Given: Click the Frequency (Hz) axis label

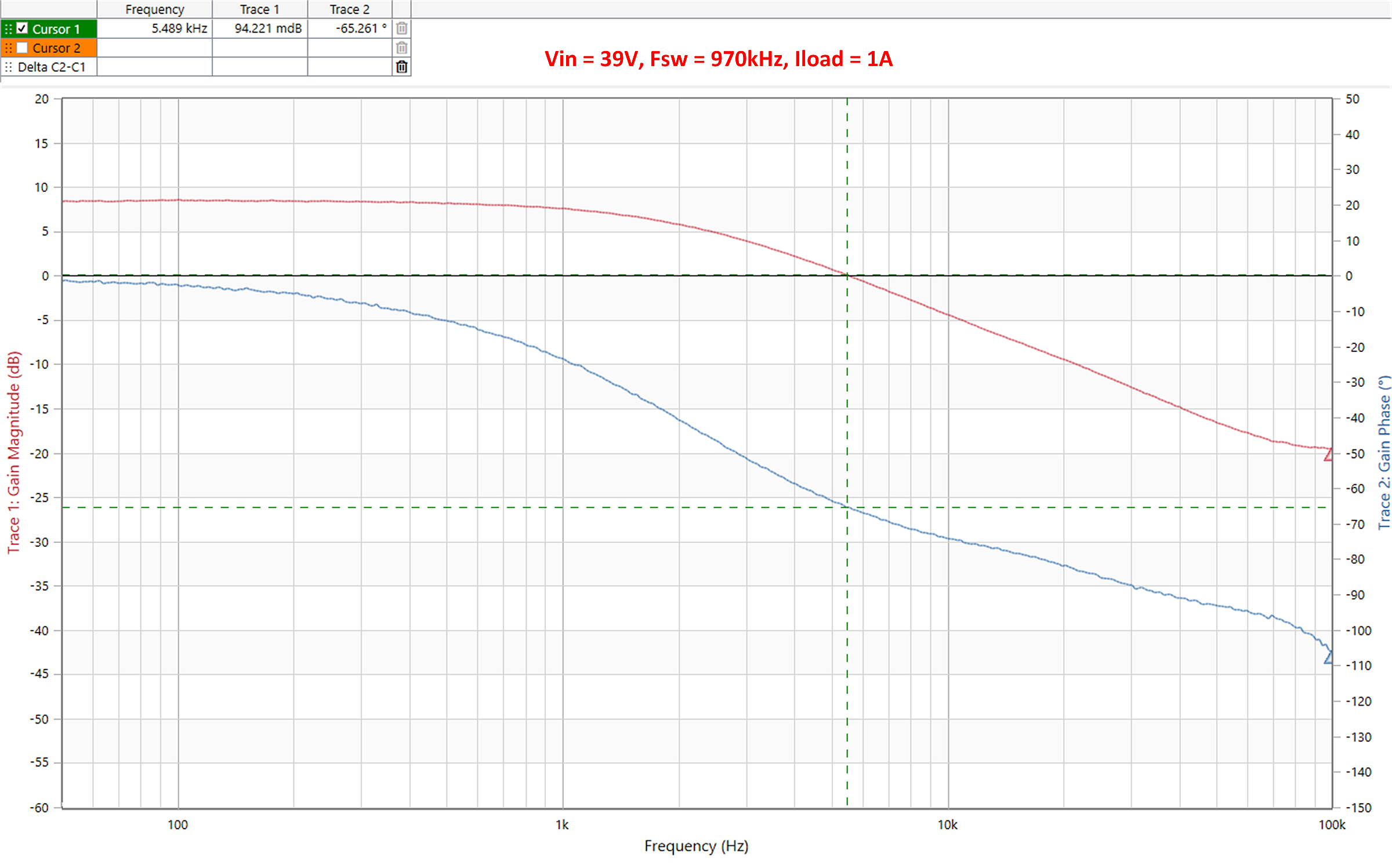Looking at the screenshot, I should pos(696,846).
